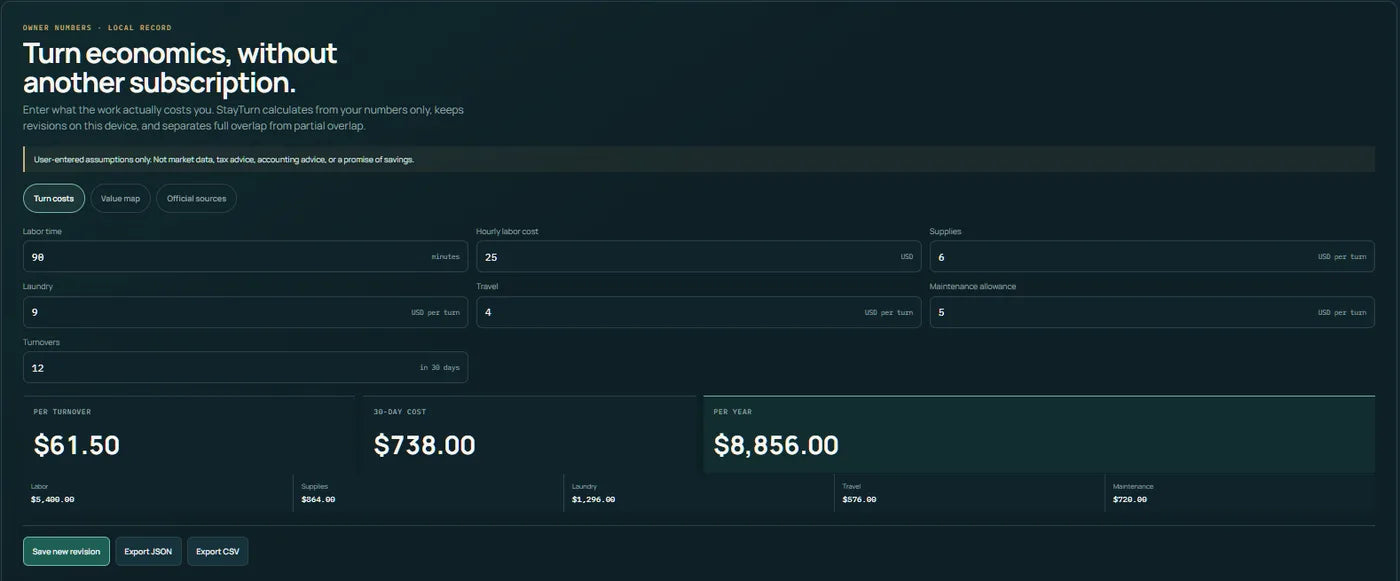The height and width of the screenshot is (581, 1400).
Task: Save new revision of the numbers
Action: (66, 551)
